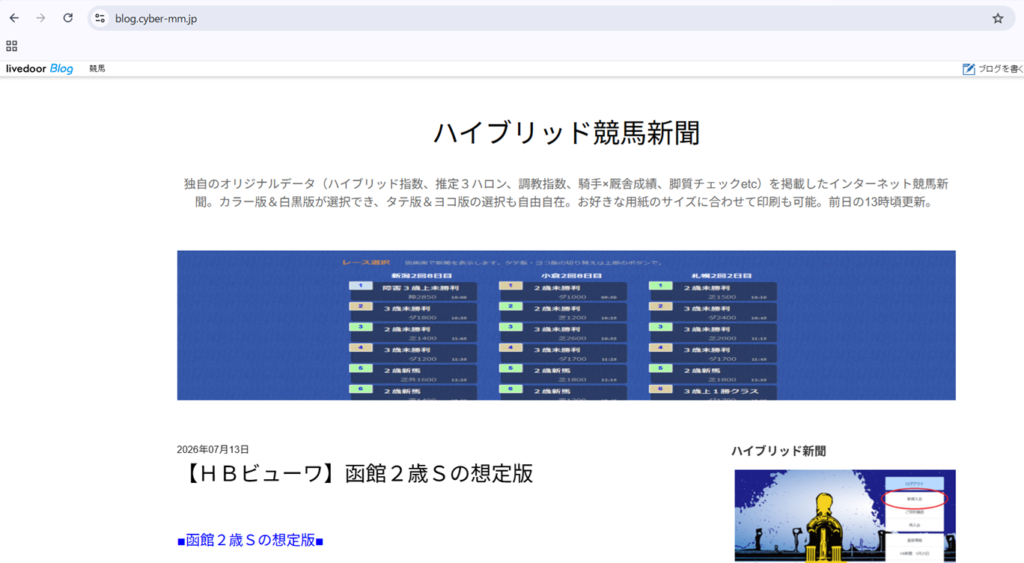
Task: Open the post 【ＨＢビューワ】函館２歳Ｓの想定版
Action: tap(355, 474)
